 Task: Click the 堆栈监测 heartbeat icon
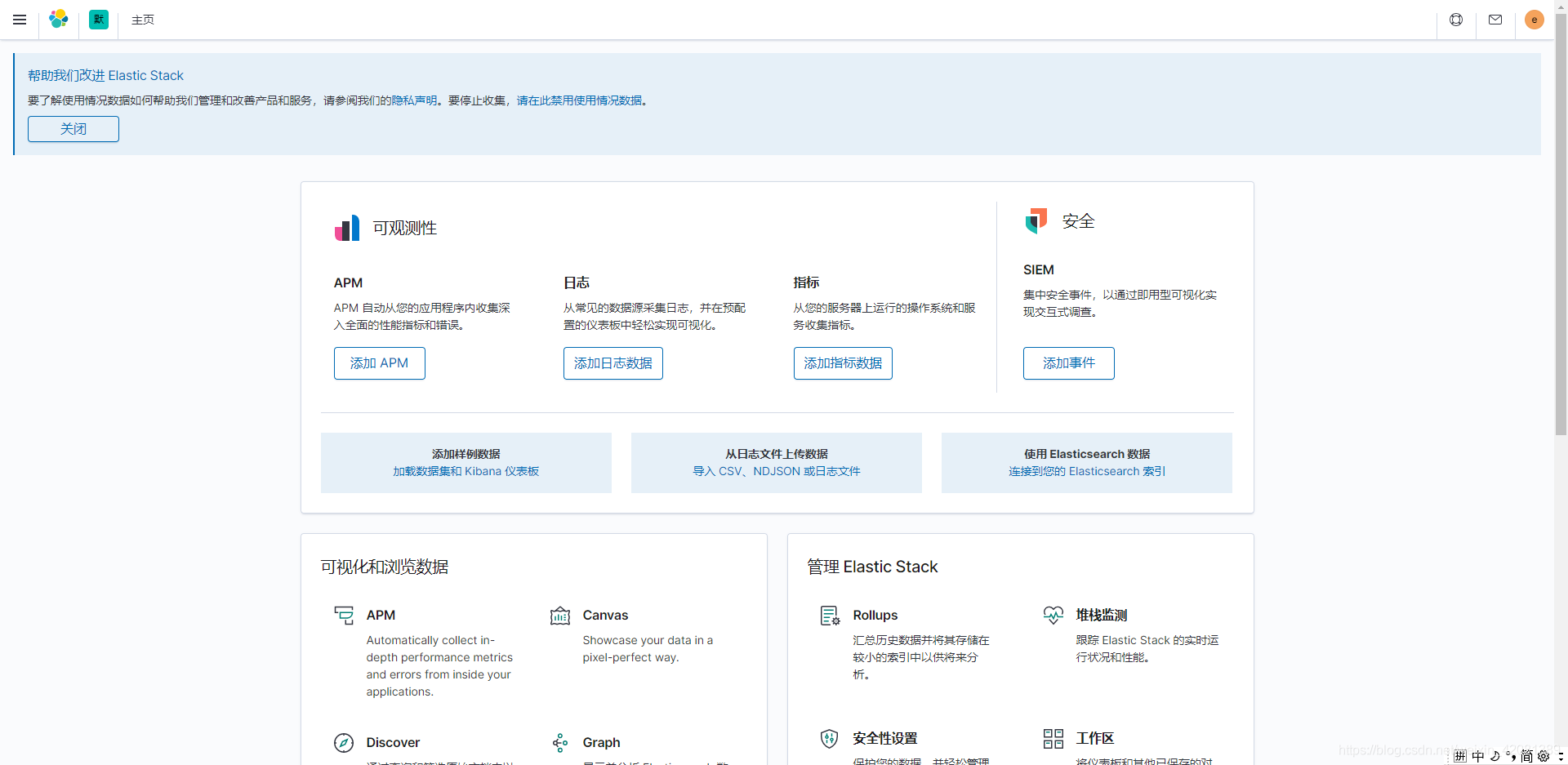(1053, 616)
